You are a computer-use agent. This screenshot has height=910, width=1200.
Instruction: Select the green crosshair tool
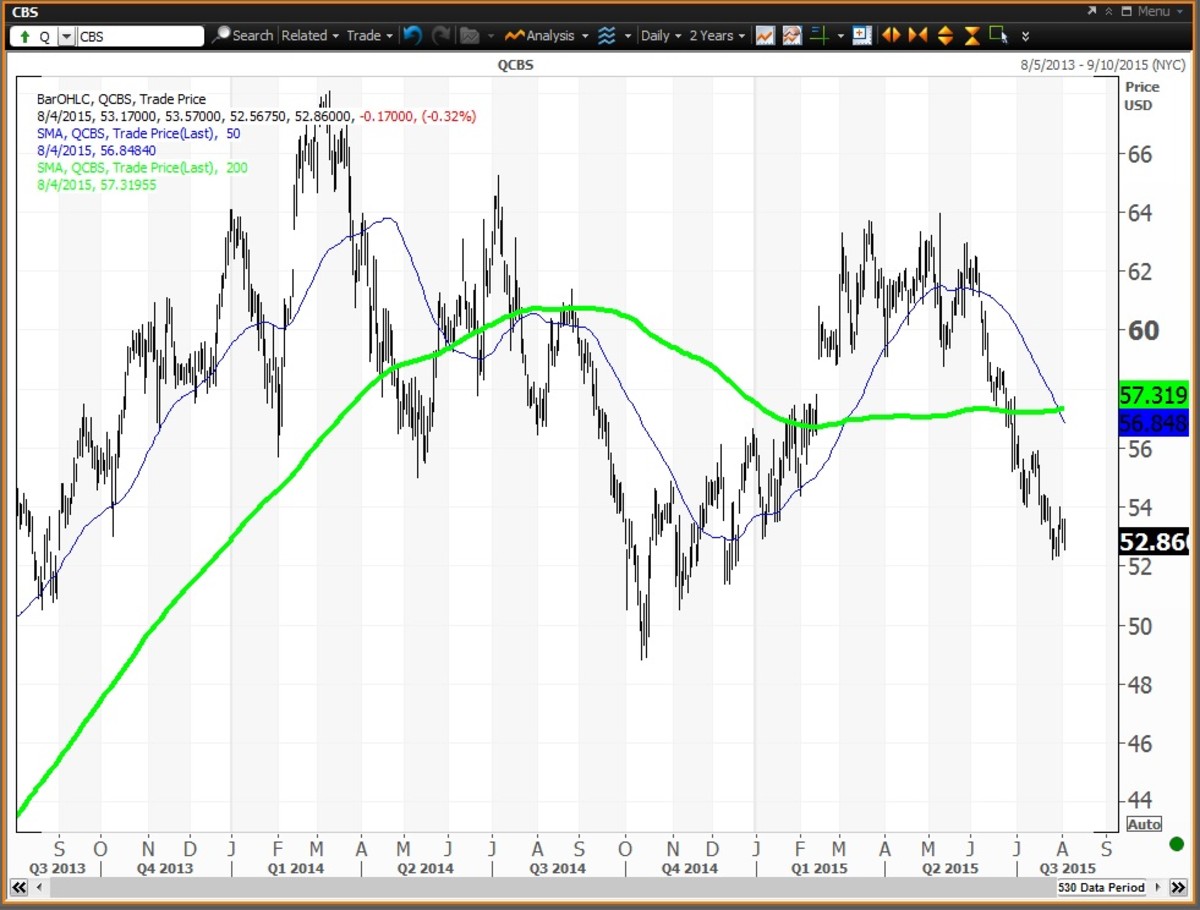[x=819, y=35]
